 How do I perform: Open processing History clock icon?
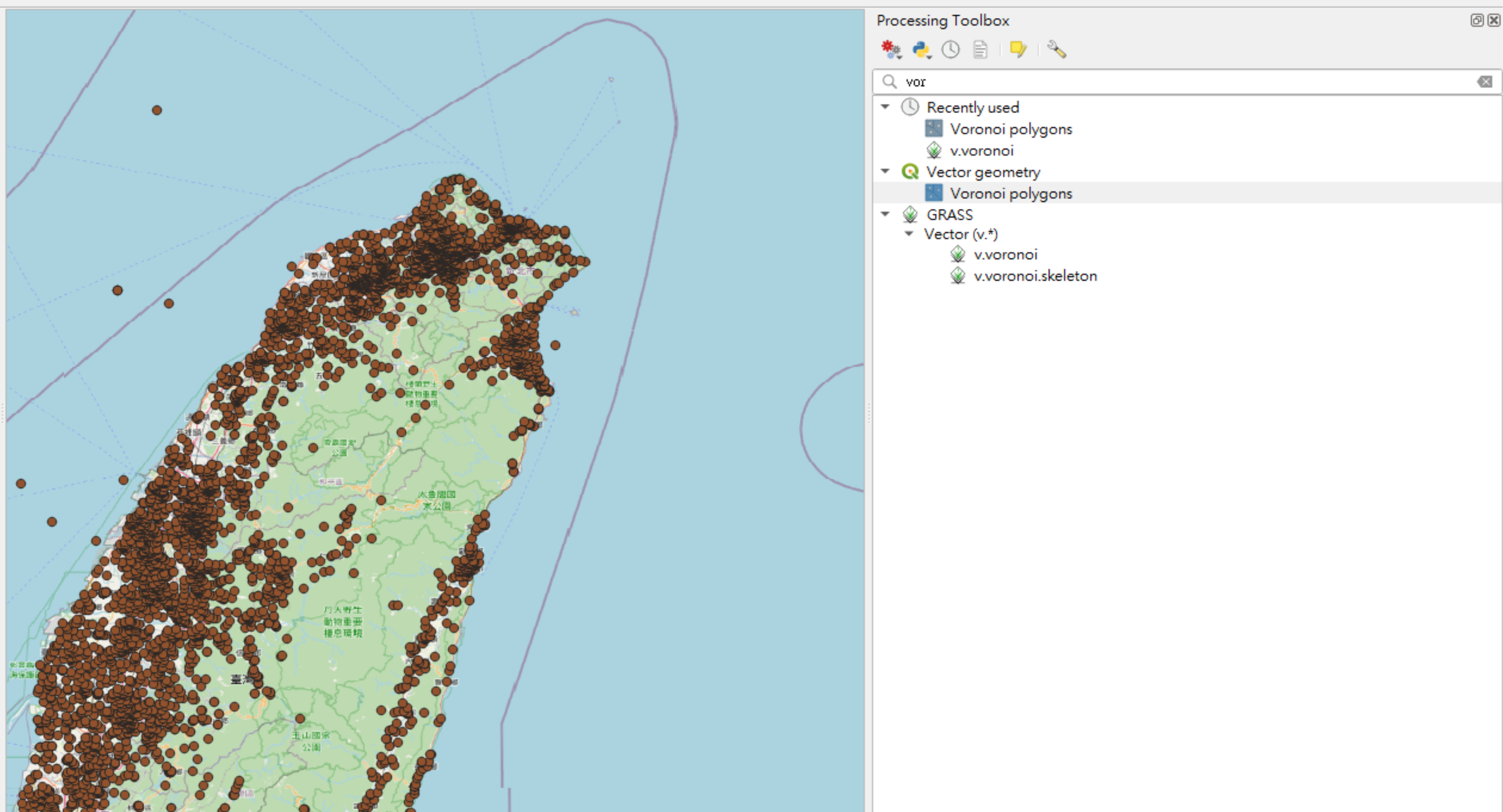click(950, 50)
